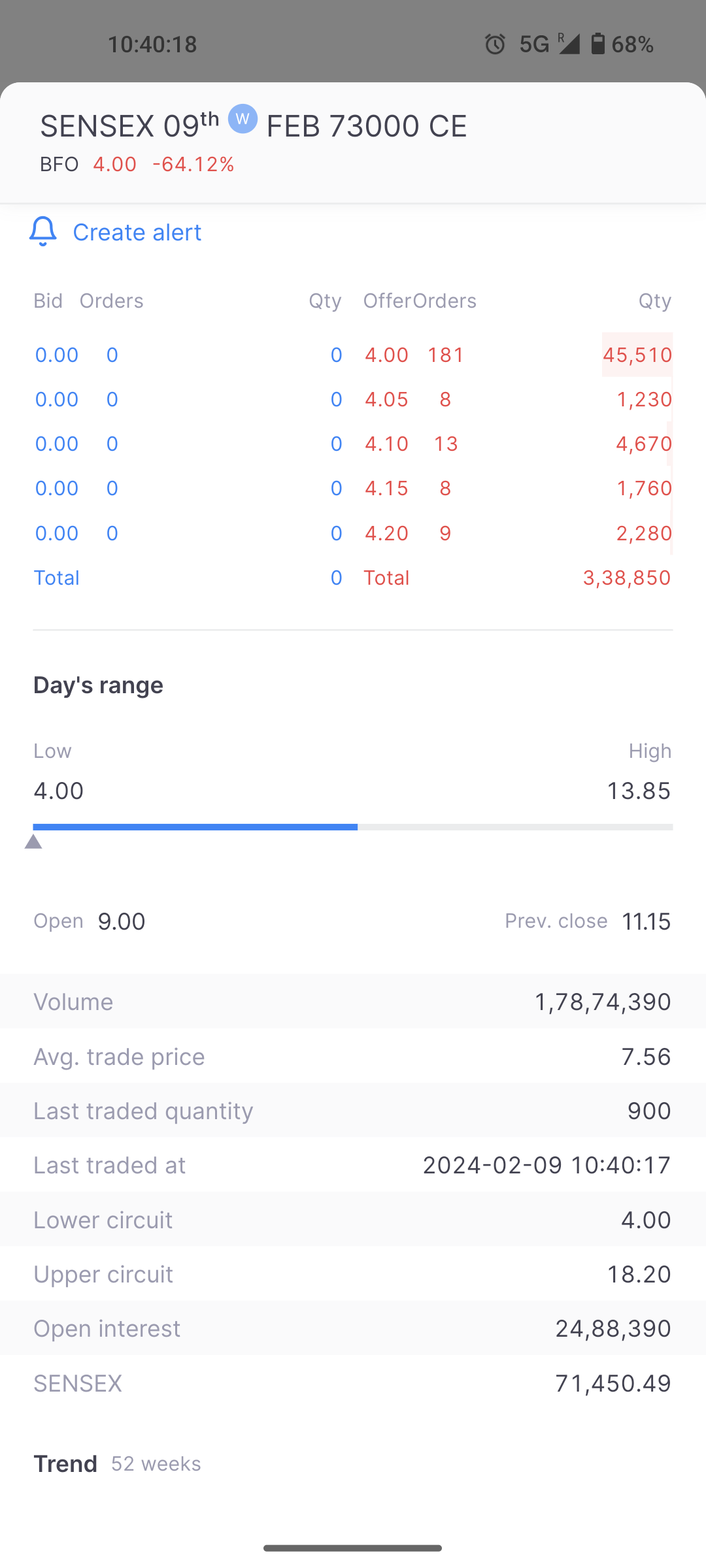This screenshot has width=706, height=1568.
Task: Tap the Lower circuit value
Action: (x=646, y=1220)
